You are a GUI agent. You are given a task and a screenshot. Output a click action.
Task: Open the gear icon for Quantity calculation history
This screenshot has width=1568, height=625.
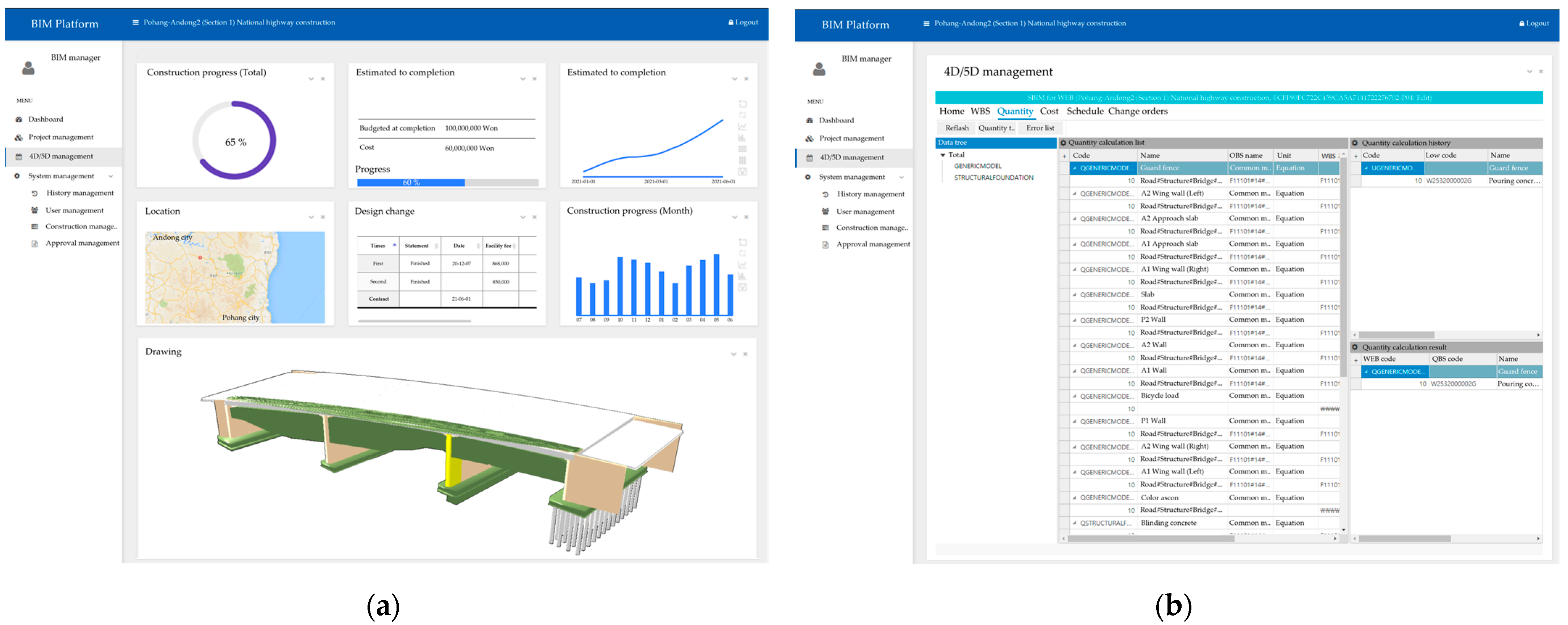1355,143
